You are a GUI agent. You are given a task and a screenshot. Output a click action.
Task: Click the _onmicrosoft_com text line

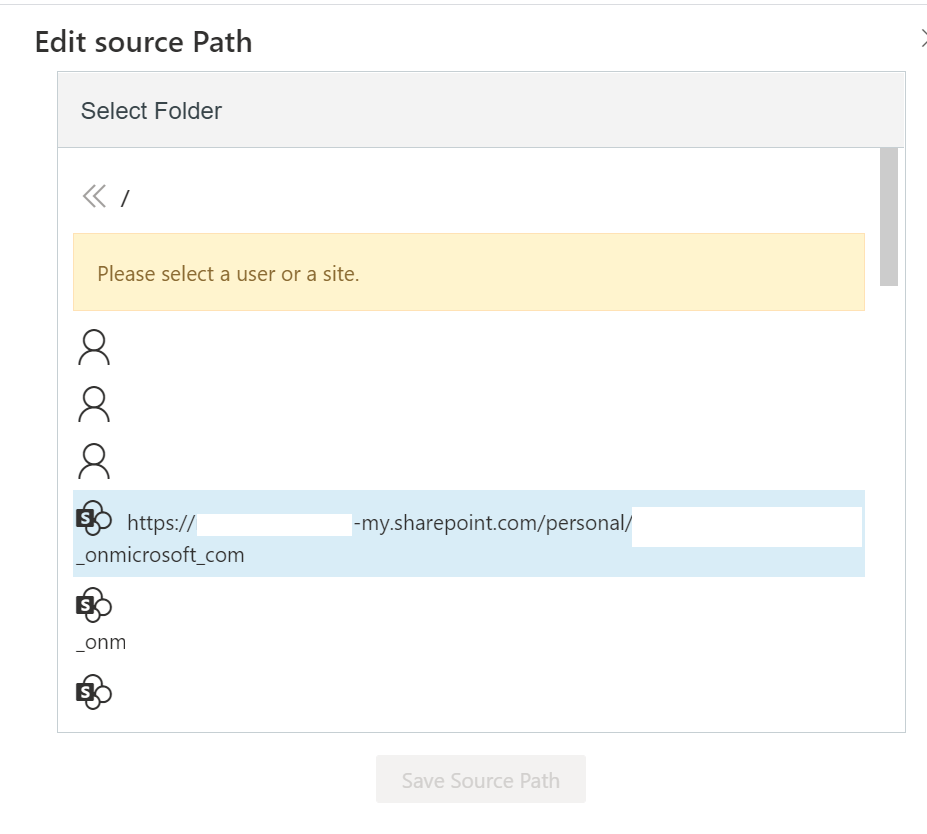tap(160, 555)
